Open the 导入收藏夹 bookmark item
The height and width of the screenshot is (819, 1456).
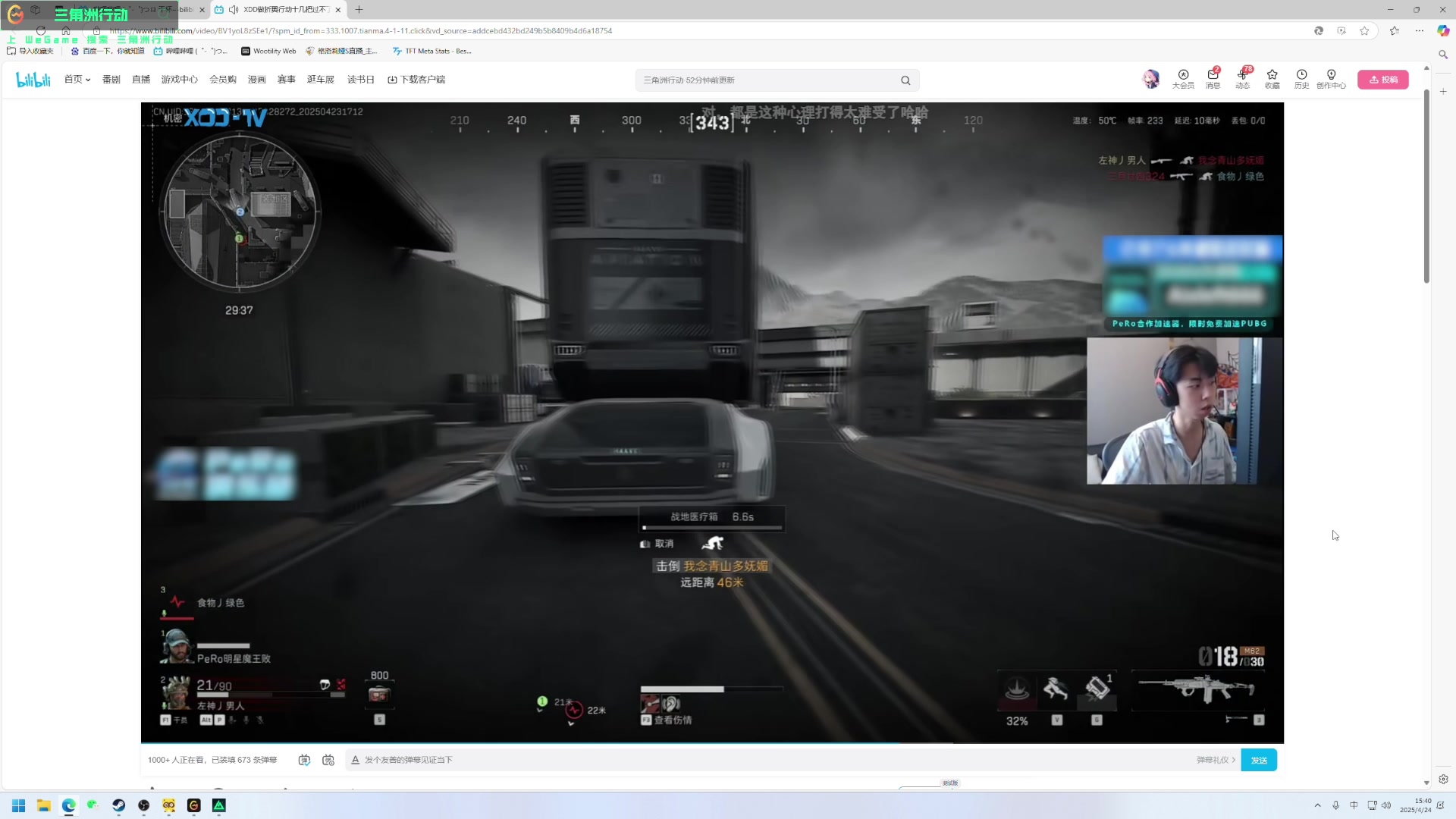tap(30, 51)
